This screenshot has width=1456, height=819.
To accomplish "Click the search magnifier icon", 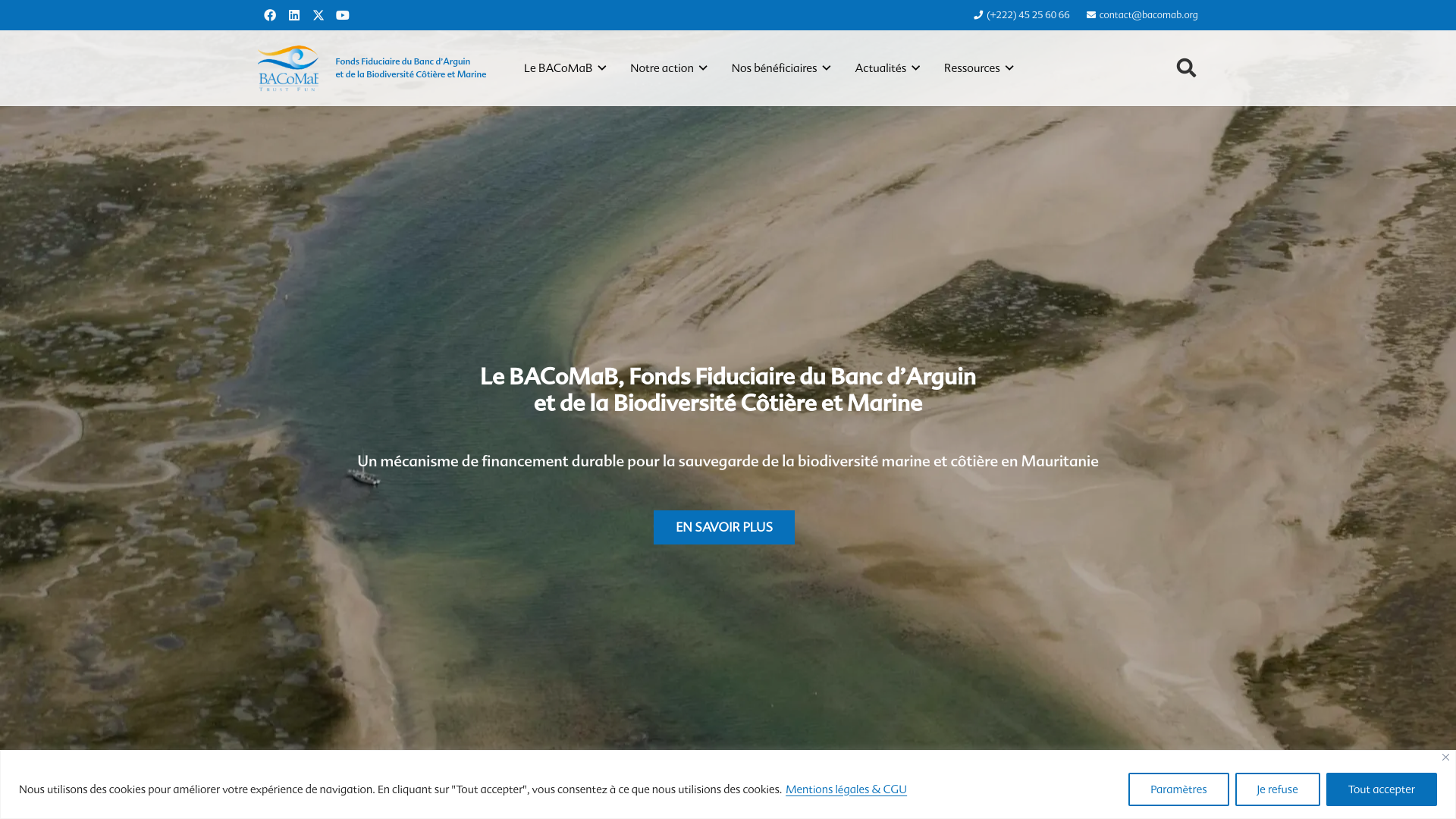I will [x=1186, y=68].
